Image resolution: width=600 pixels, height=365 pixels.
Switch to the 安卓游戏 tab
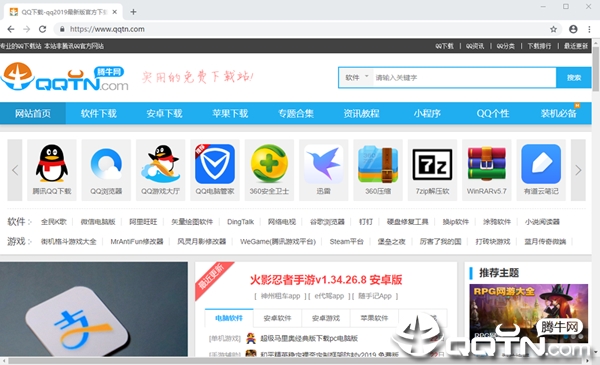click(326, 318)
